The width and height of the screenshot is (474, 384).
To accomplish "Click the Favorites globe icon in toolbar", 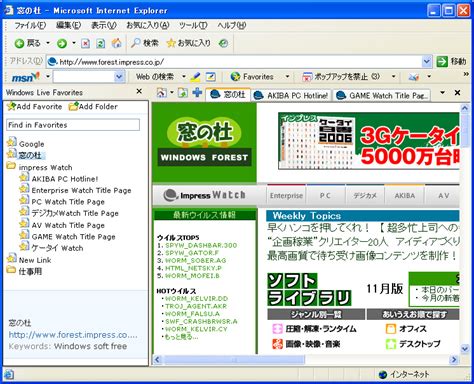I will coord(235,77).
